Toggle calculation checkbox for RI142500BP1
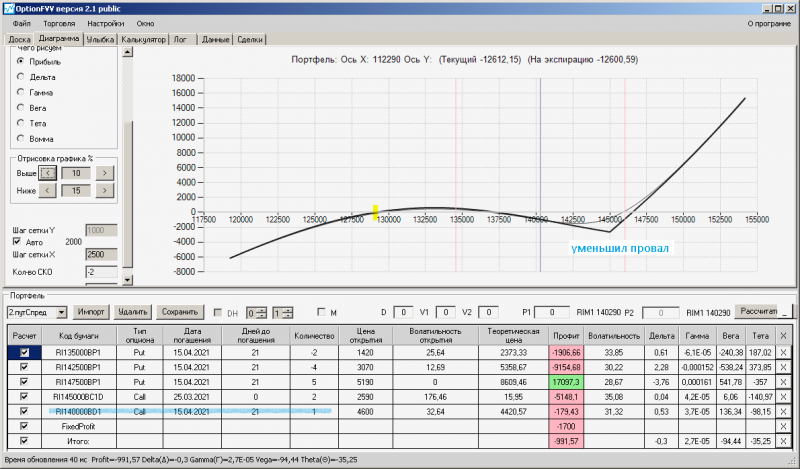 point(24,367)
